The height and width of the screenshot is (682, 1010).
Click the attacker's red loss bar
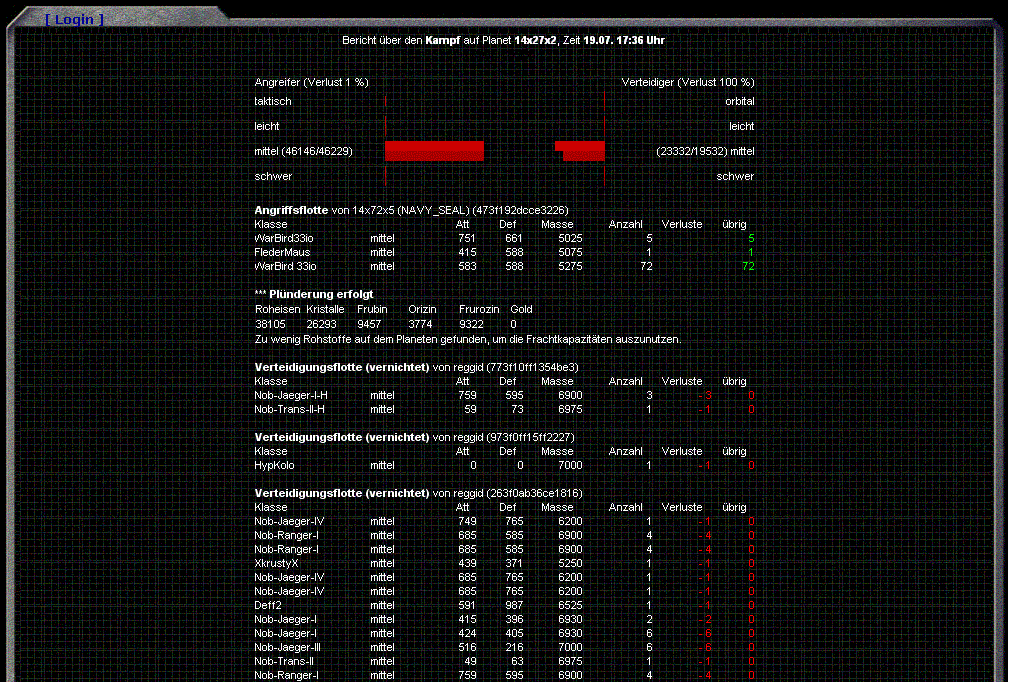(434, 151)
